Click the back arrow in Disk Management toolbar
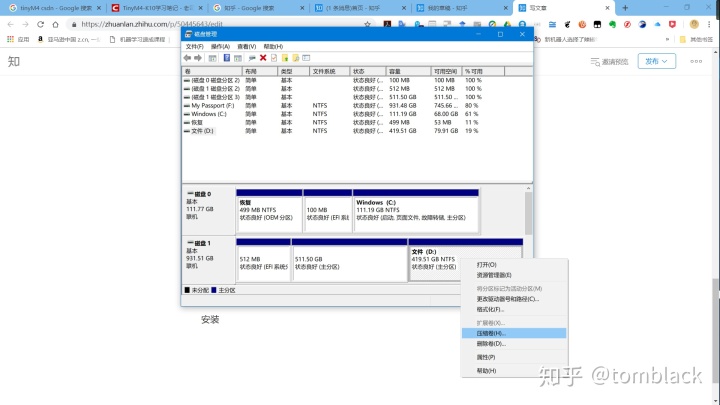 coord(187,58)
